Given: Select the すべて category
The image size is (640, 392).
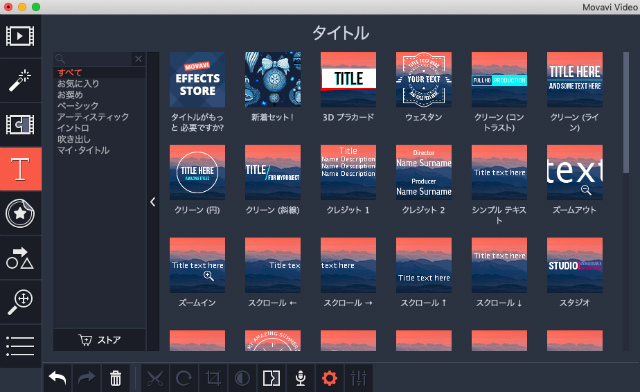Looking at the screenshot, I should point(70,73).
